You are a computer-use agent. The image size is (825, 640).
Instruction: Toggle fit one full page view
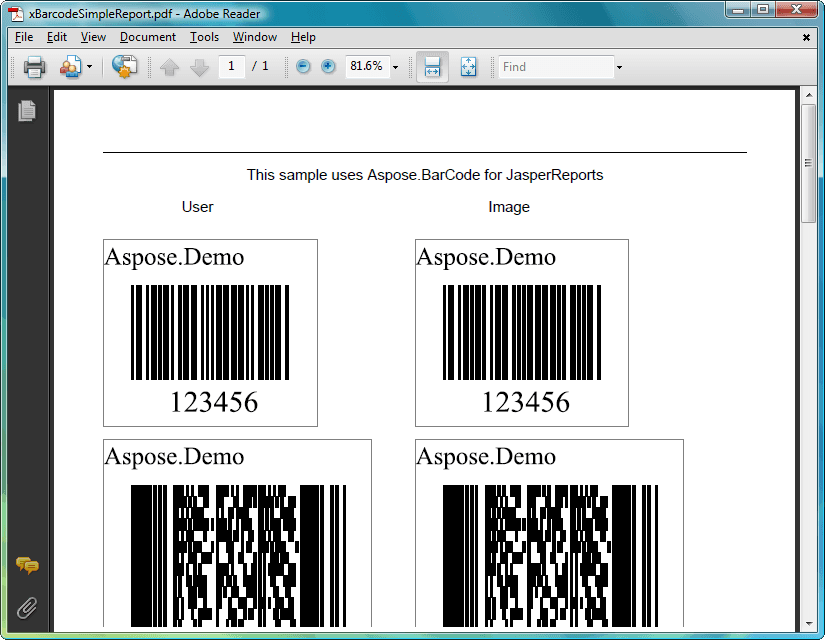(x=468, y=67)
